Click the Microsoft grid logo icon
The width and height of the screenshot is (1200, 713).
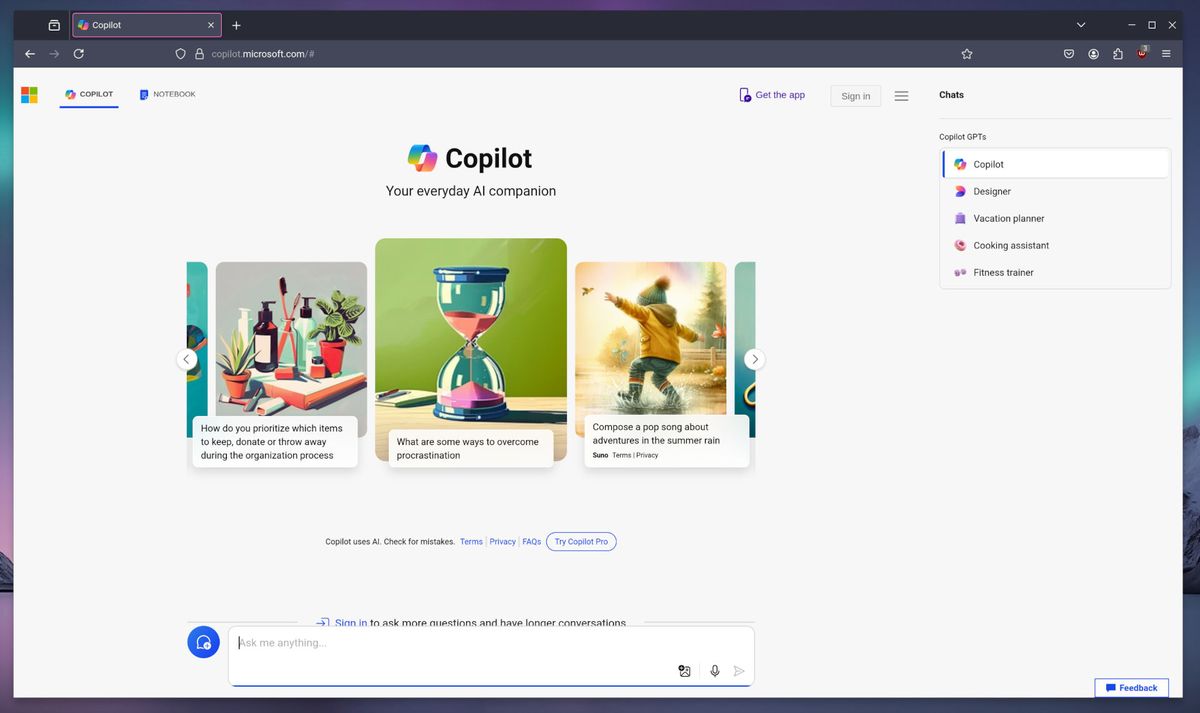29,94
